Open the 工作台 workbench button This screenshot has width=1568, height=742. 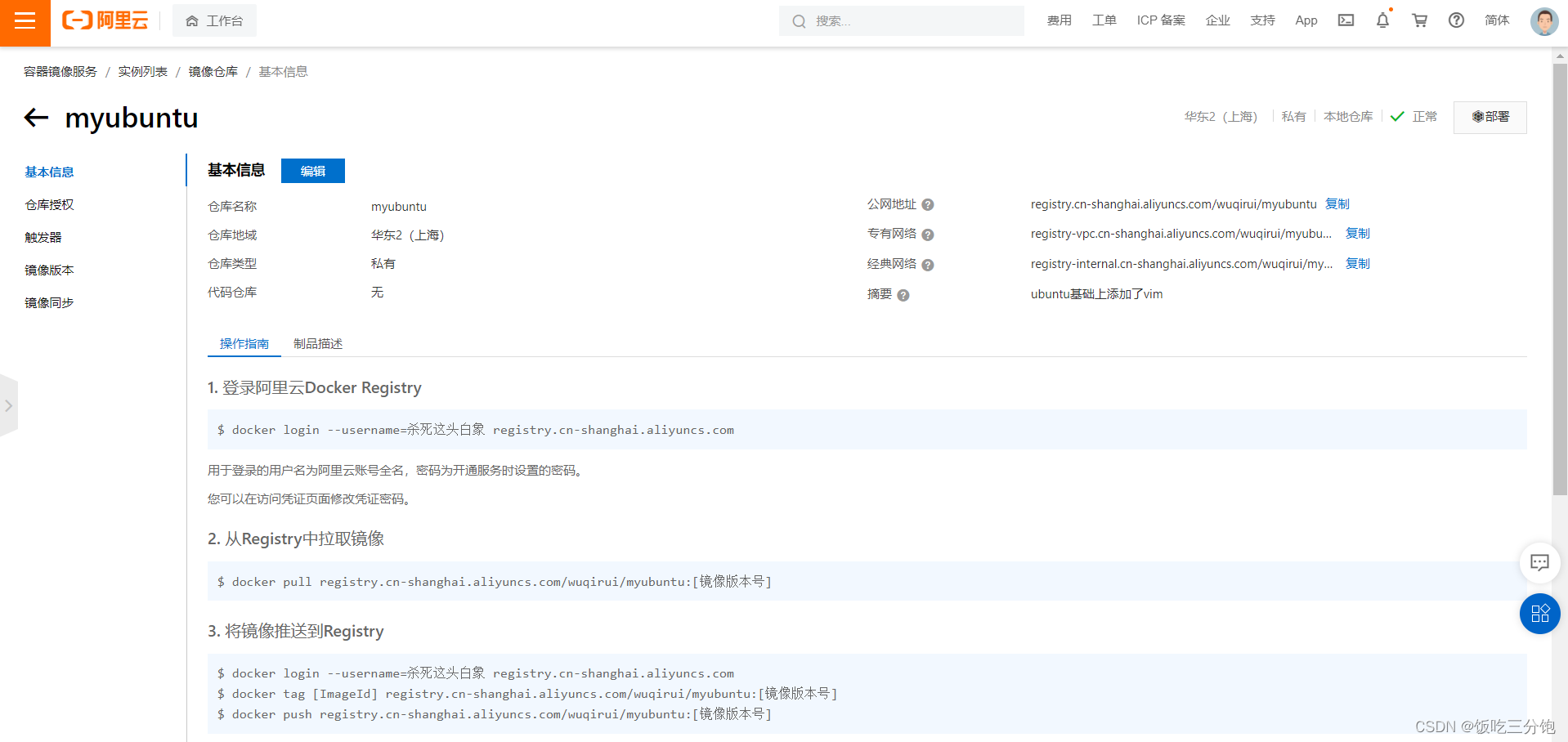click(x=214, y=21)
